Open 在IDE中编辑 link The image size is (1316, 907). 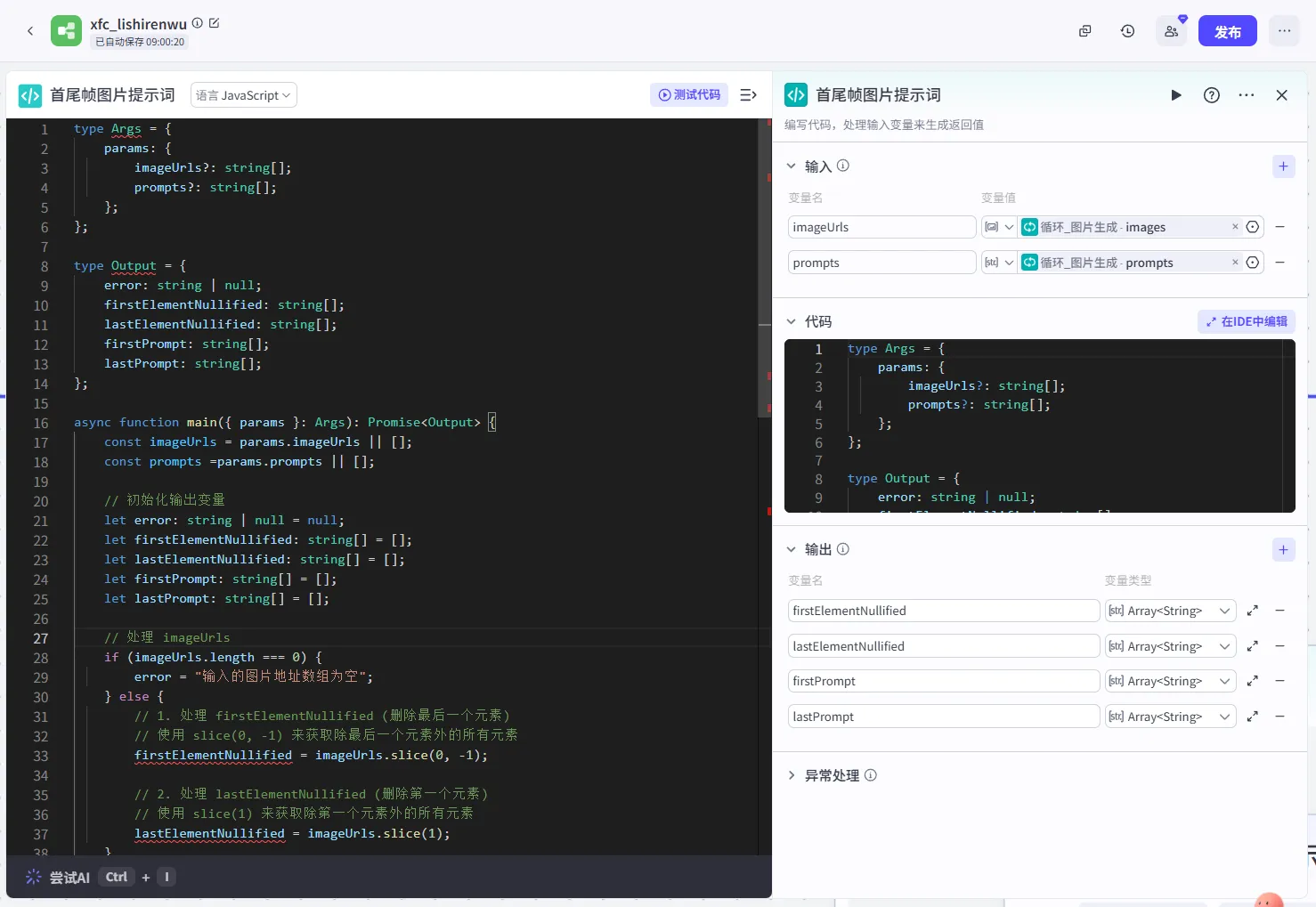(x=1246, y=321)
